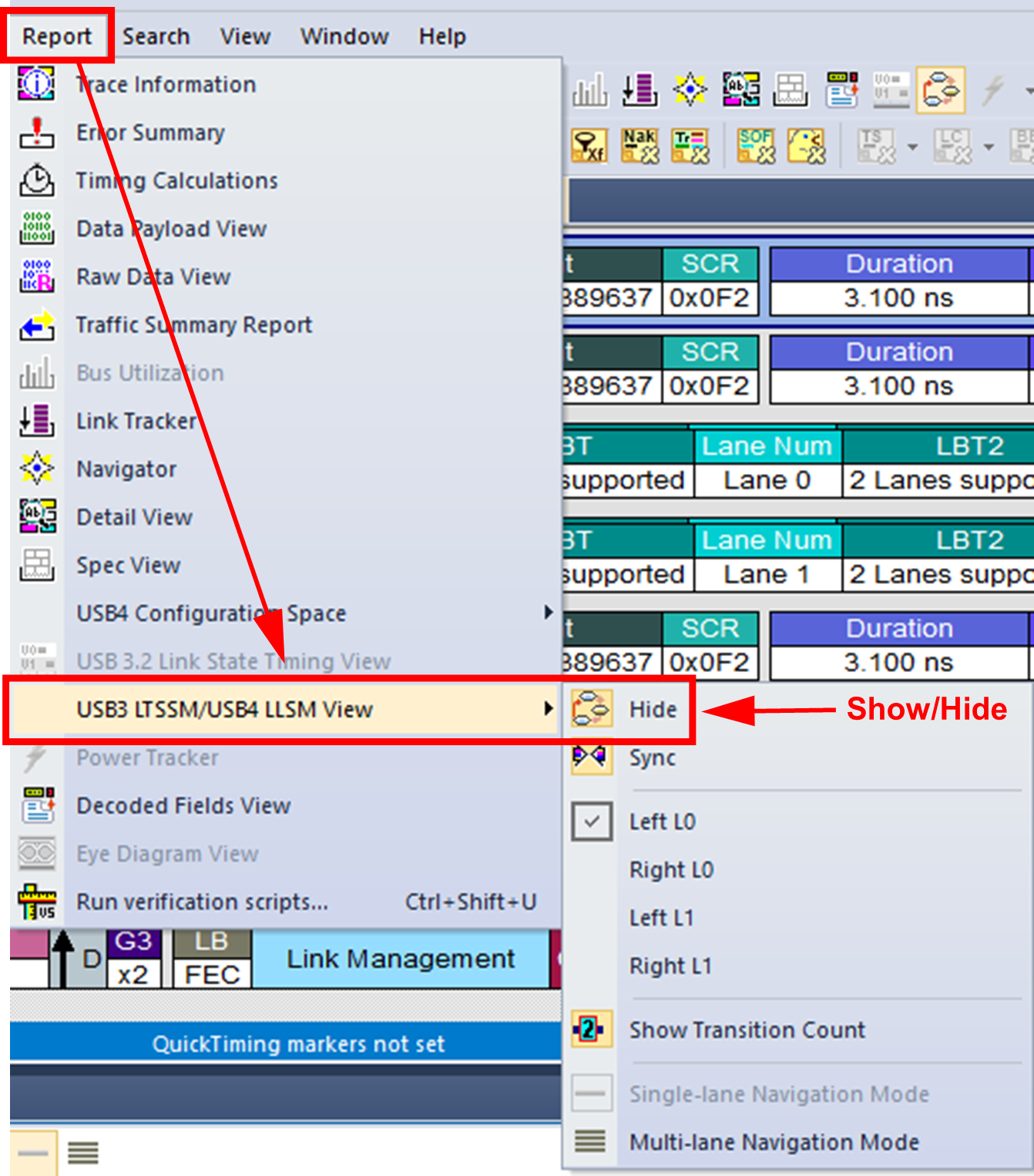Click the Link Tracker toolbar icon

click(x=640, y=89)
